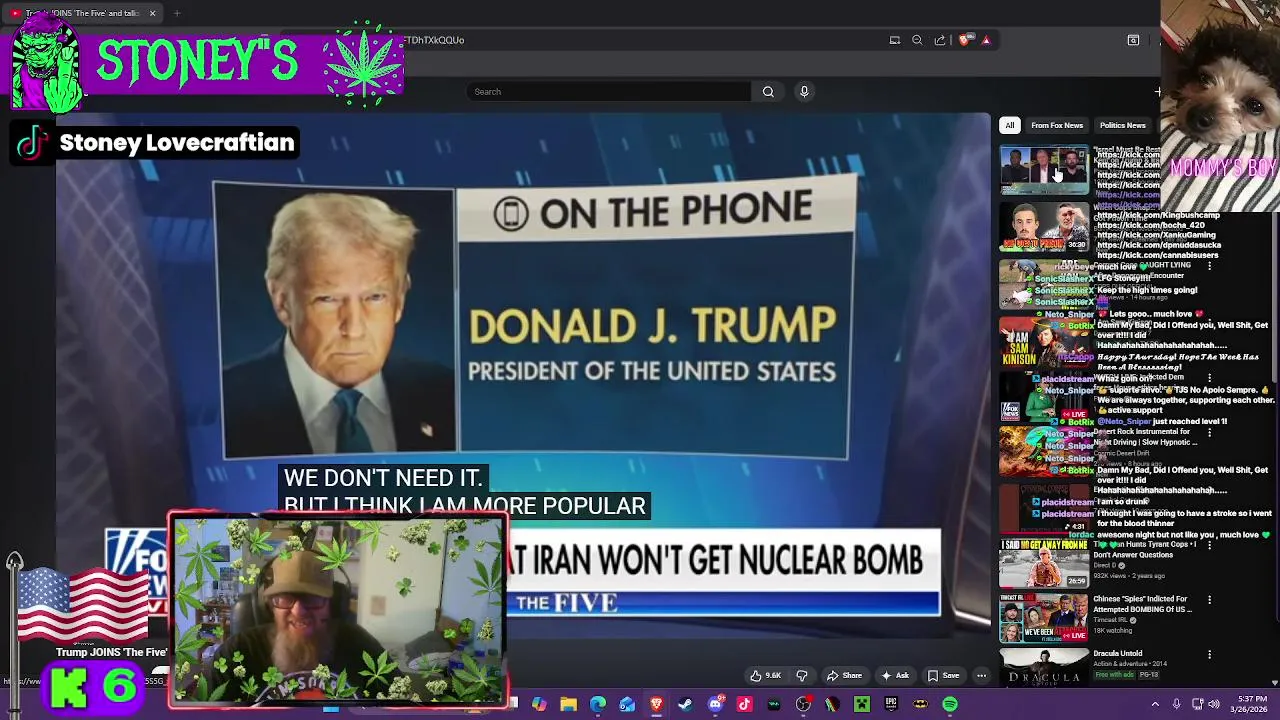This screenshot has width=1280, height=720.
Task: Submit search with magnifier button
Action: (x=768, y=91)
